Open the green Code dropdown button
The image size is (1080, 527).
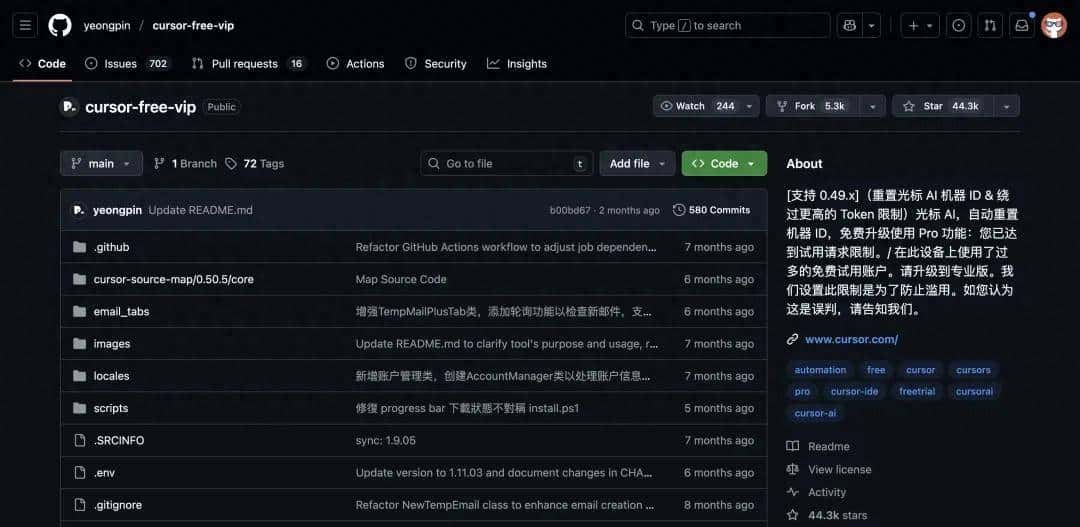pos(724,163)
